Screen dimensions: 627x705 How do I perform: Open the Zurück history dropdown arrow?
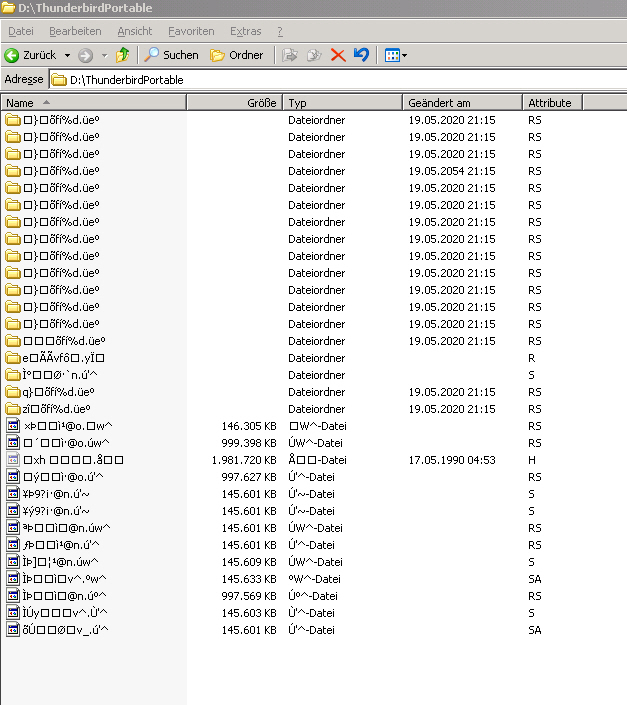(x=67, y=55)
